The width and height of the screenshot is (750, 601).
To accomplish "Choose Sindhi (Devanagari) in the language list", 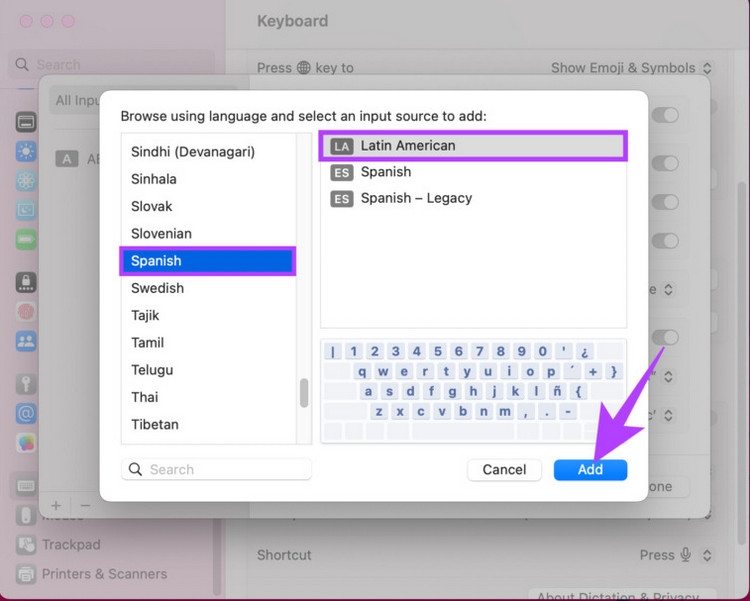I will (x=209, y=152).
